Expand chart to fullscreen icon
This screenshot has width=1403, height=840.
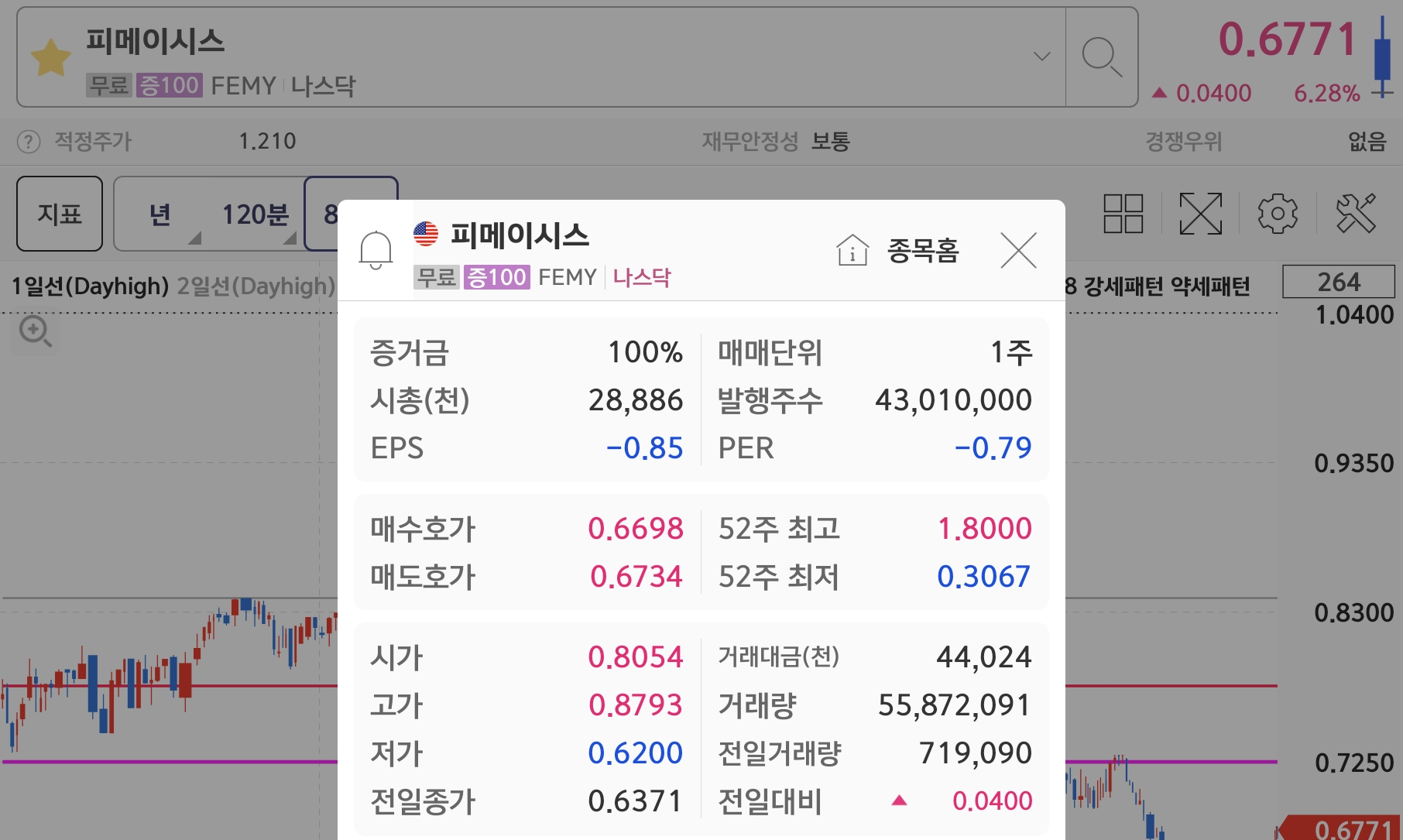click(x=1200, y=214)
